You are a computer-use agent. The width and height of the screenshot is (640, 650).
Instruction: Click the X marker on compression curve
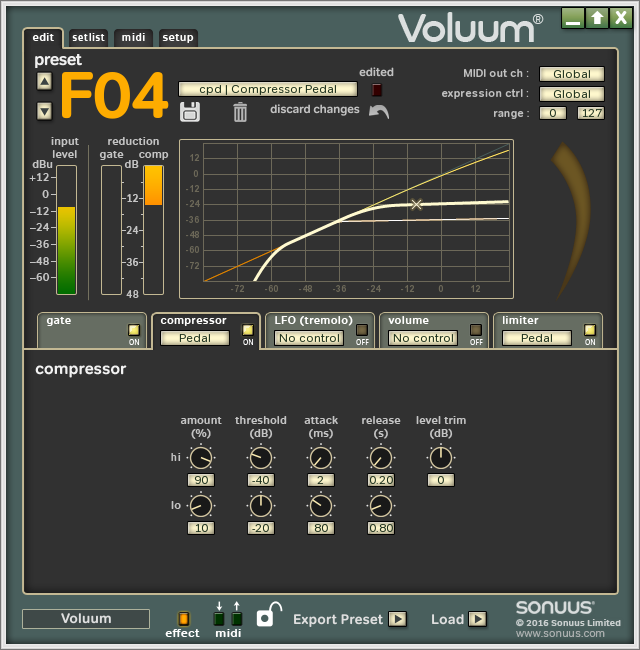coord(416,204)
